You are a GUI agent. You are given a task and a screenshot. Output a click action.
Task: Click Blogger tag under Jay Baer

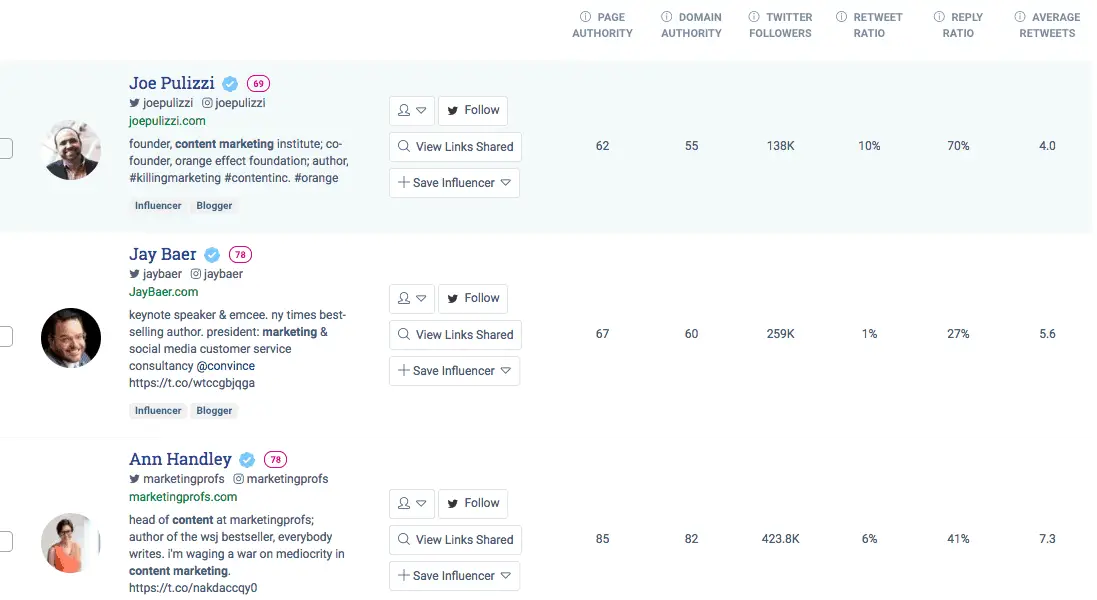click(x=214, y=410)
